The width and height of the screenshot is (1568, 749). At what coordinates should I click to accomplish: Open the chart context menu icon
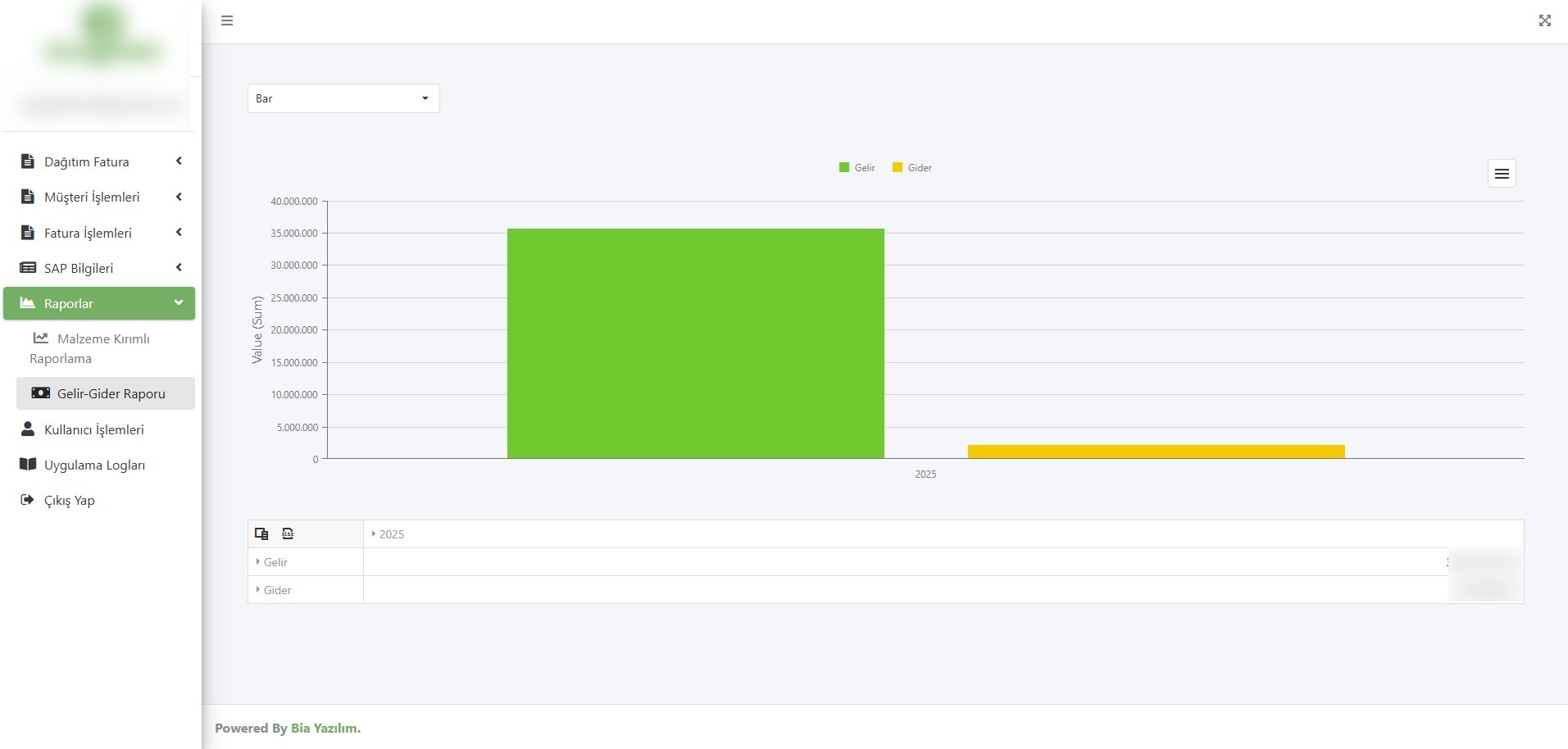tap(1502, 174)
